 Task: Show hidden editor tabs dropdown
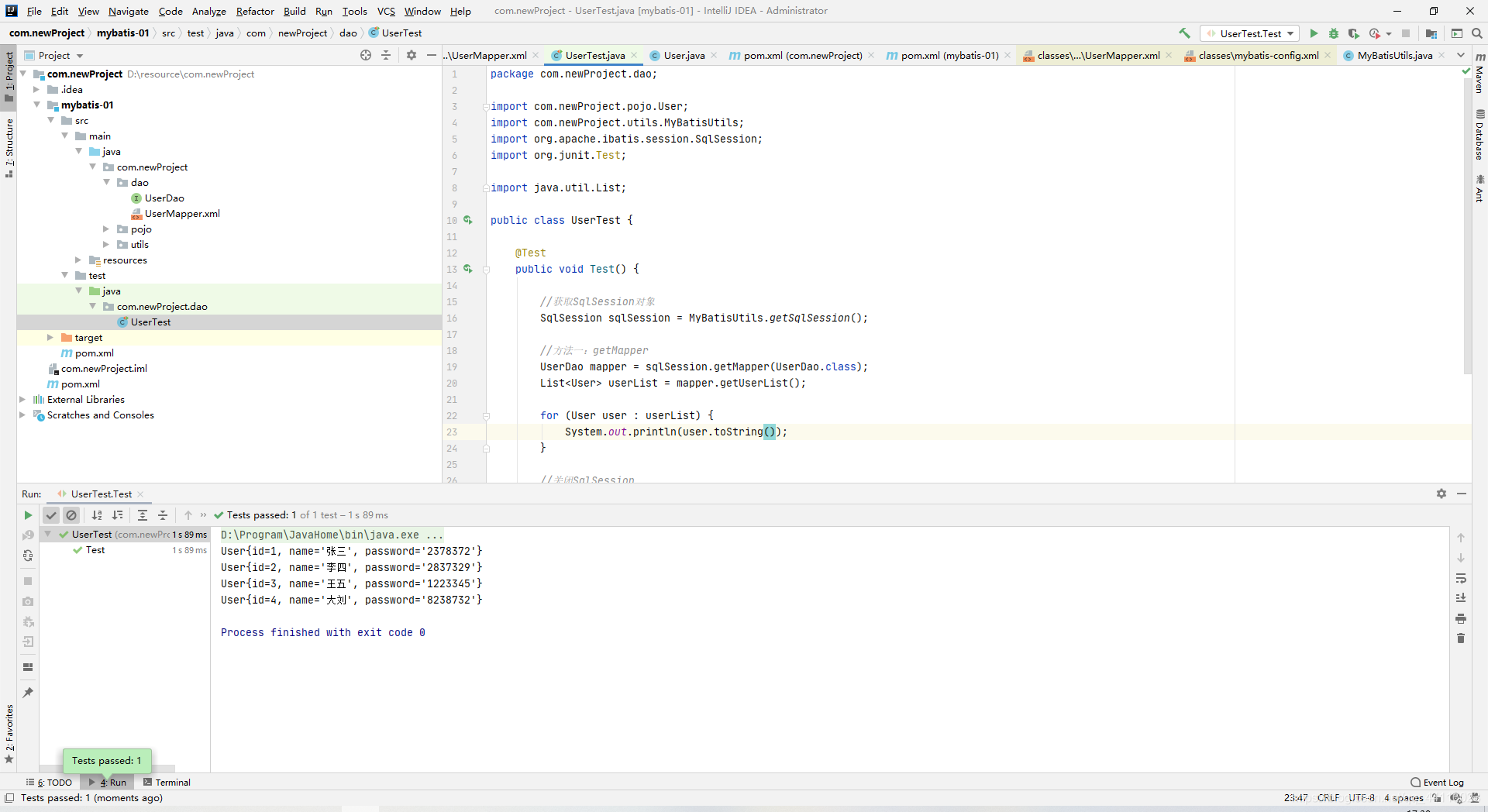point(1461,55)
